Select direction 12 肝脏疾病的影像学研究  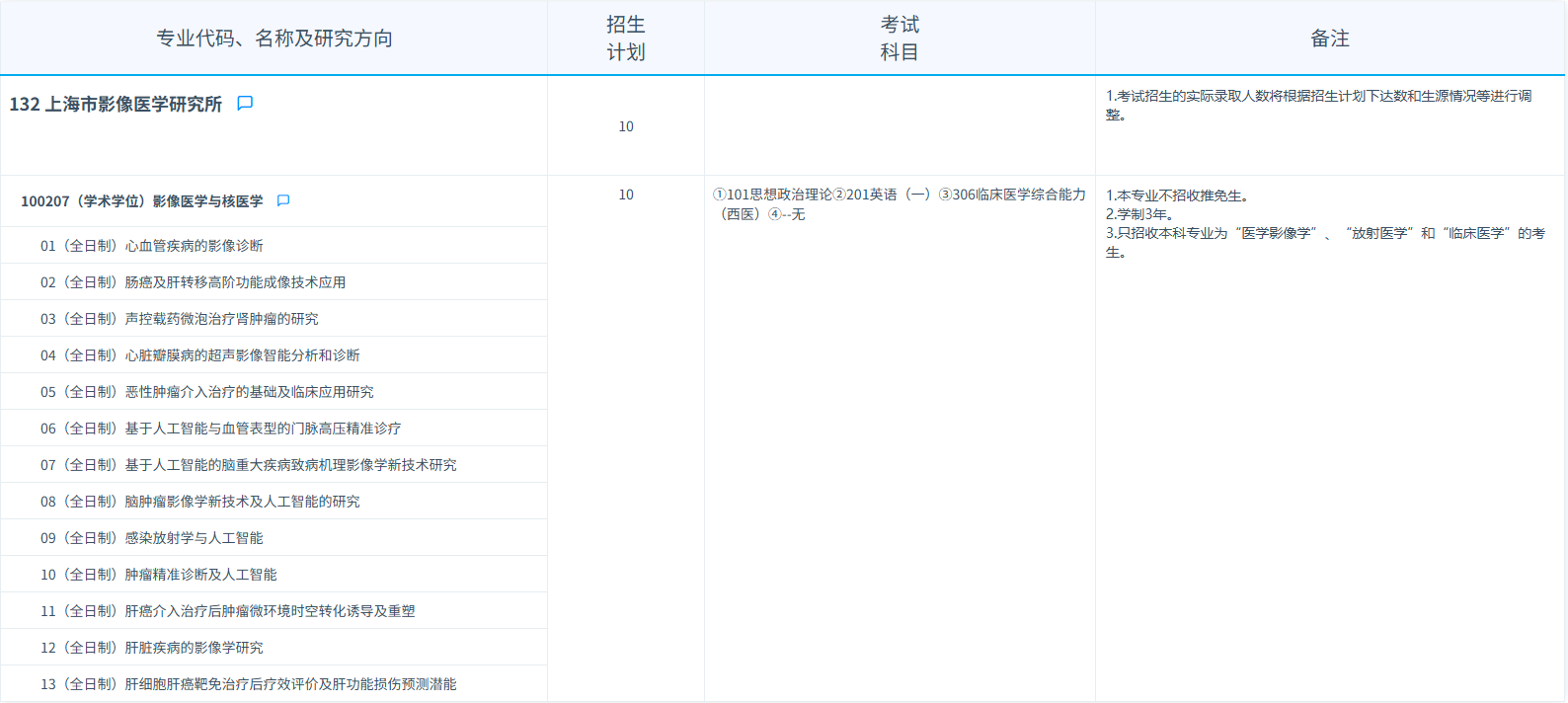pos(151,648)
